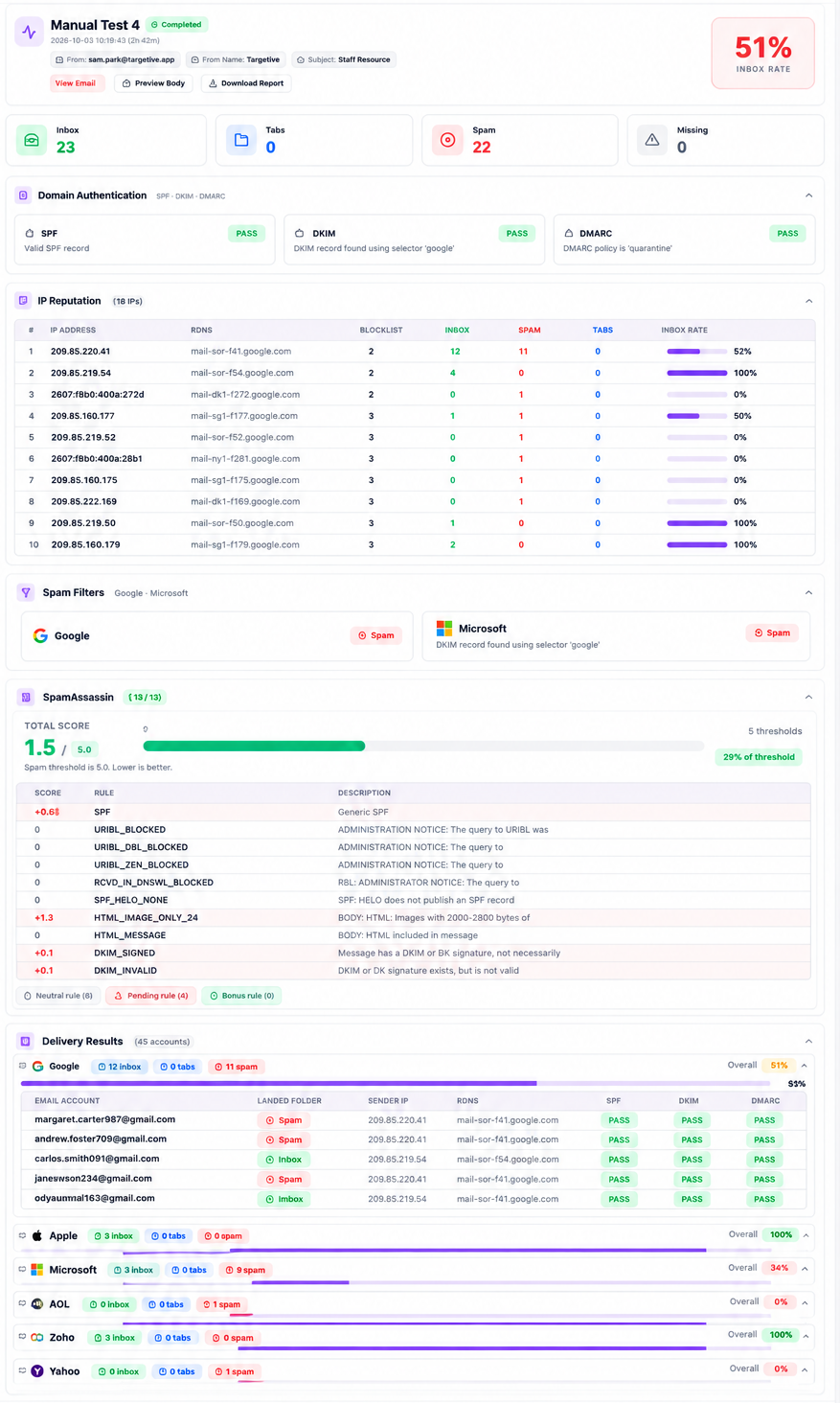The height and width of the screenshot is (1403, 840).
Task: Click the Microsoft logo in Delivery Results
Action: [x=37, y=1270]
